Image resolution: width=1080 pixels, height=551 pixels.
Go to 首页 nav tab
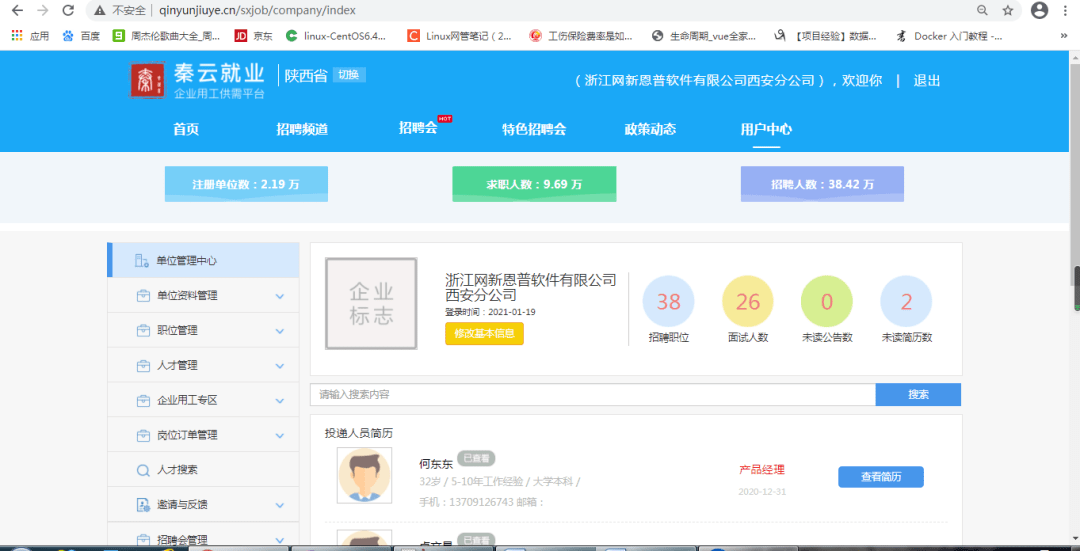(186, 129)
